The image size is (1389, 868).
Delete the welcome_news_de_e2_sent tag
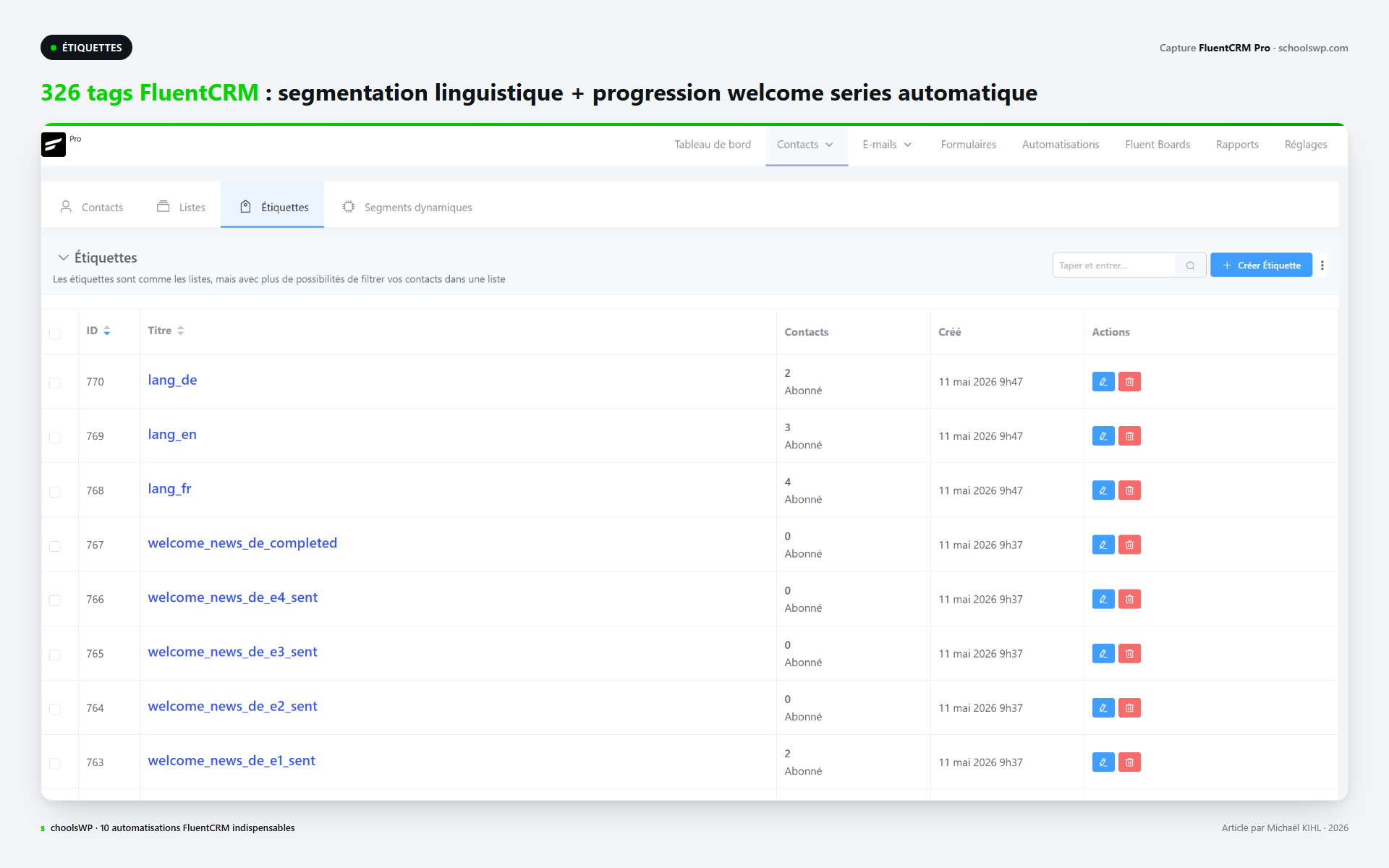pyautogui.click(x=1129, y=707)
